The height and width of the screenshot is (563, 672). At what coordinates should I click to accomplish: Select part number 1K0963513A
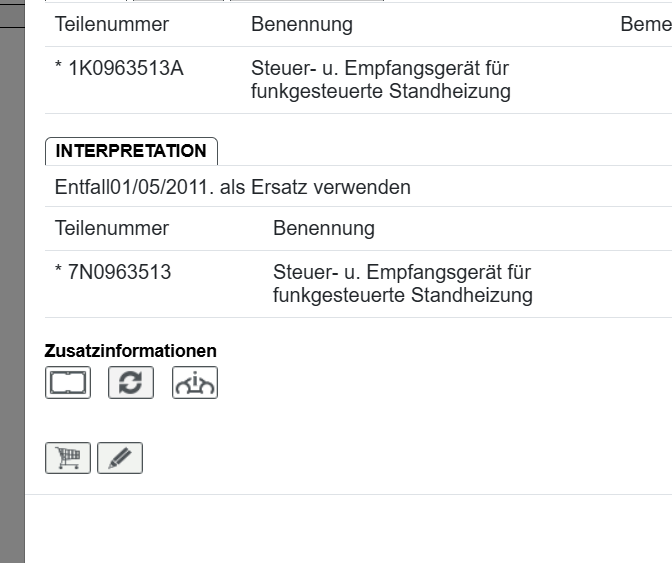coord(125,70)
